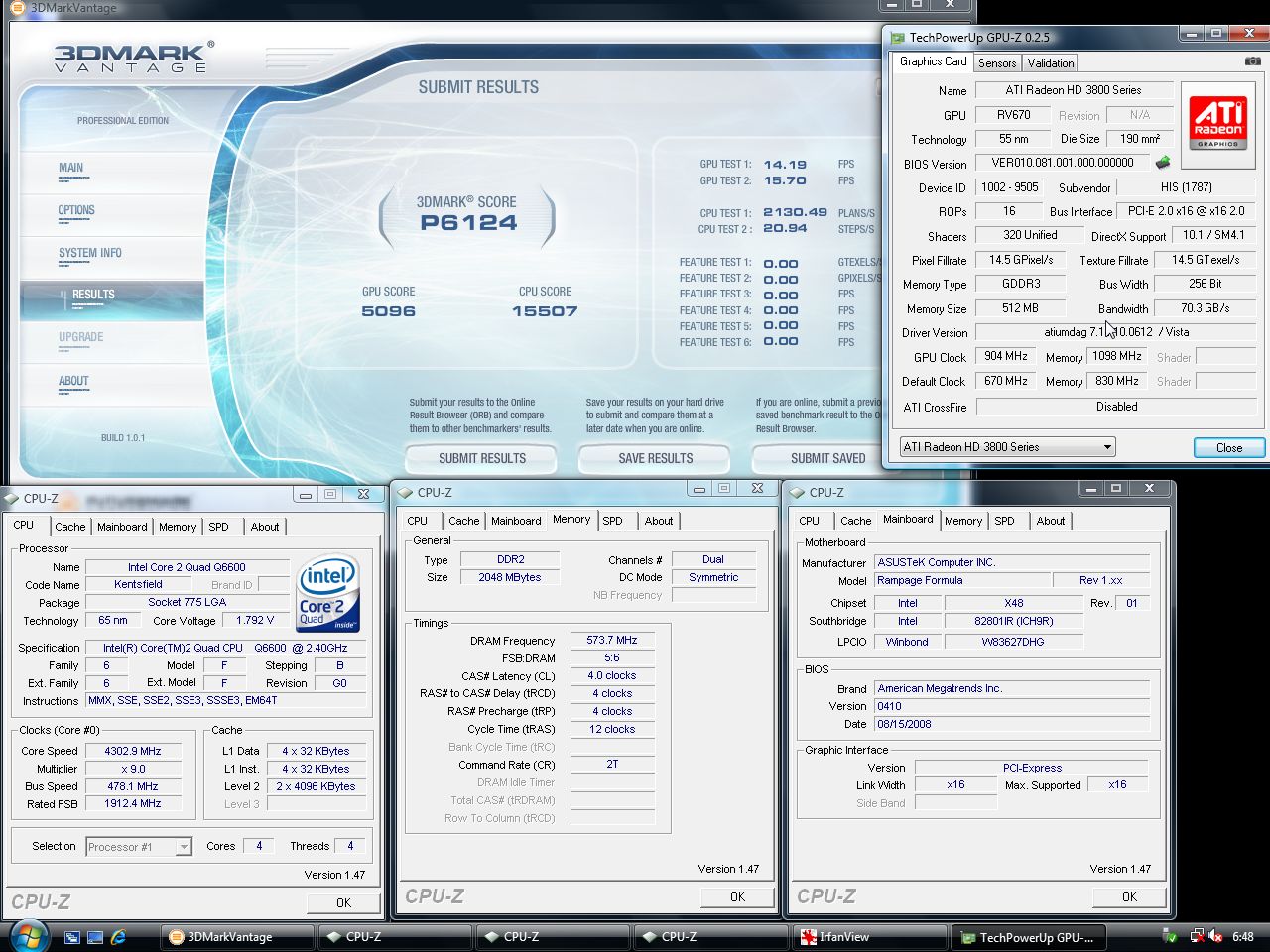
Task: Click the Core Speed value 4302.9 MHz
Action: pyautogui.click(x=133, y=751)
